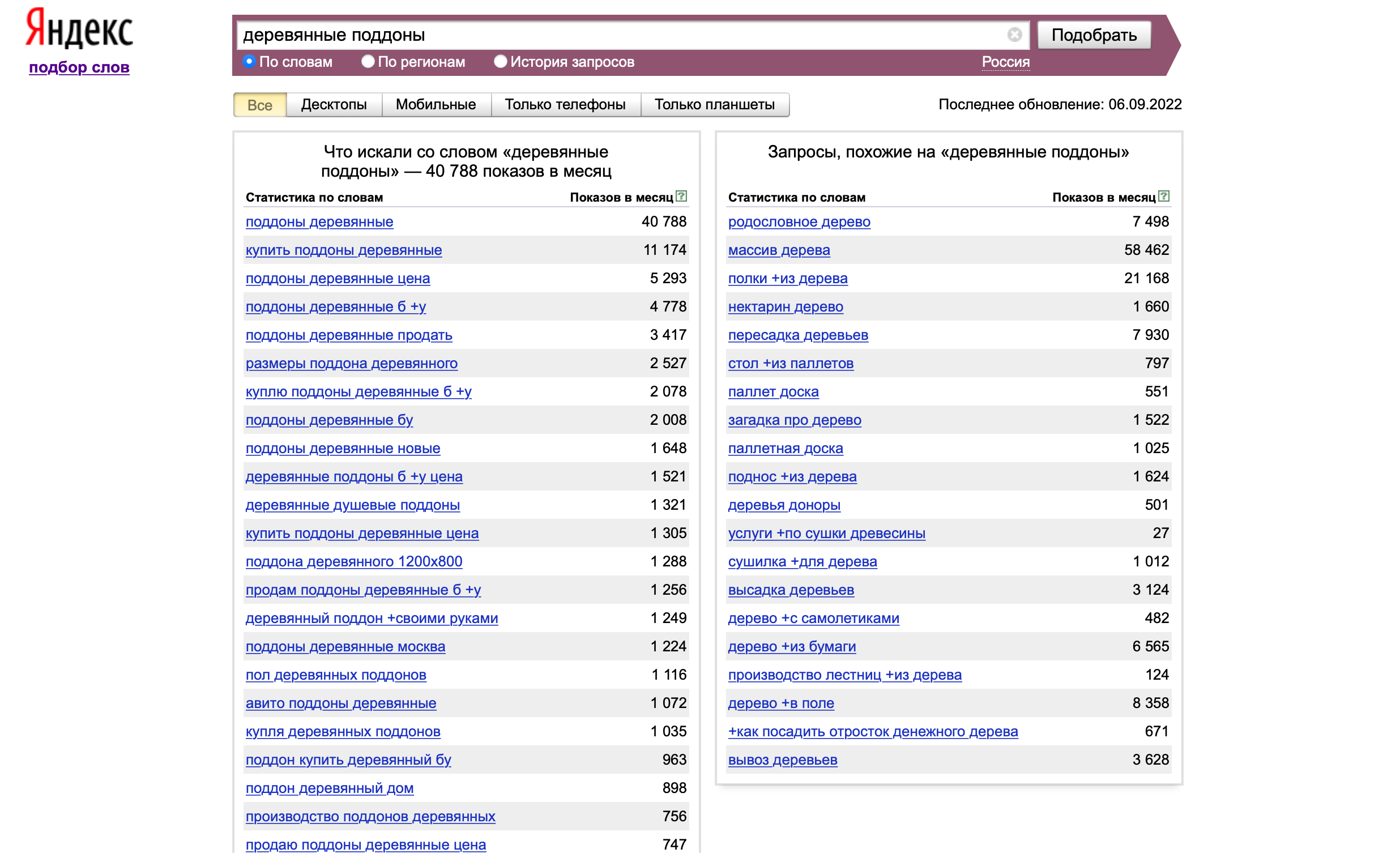Click the '40 788' impressions value
Viewport: 1400px width, 853px height.
coord(664,221)
